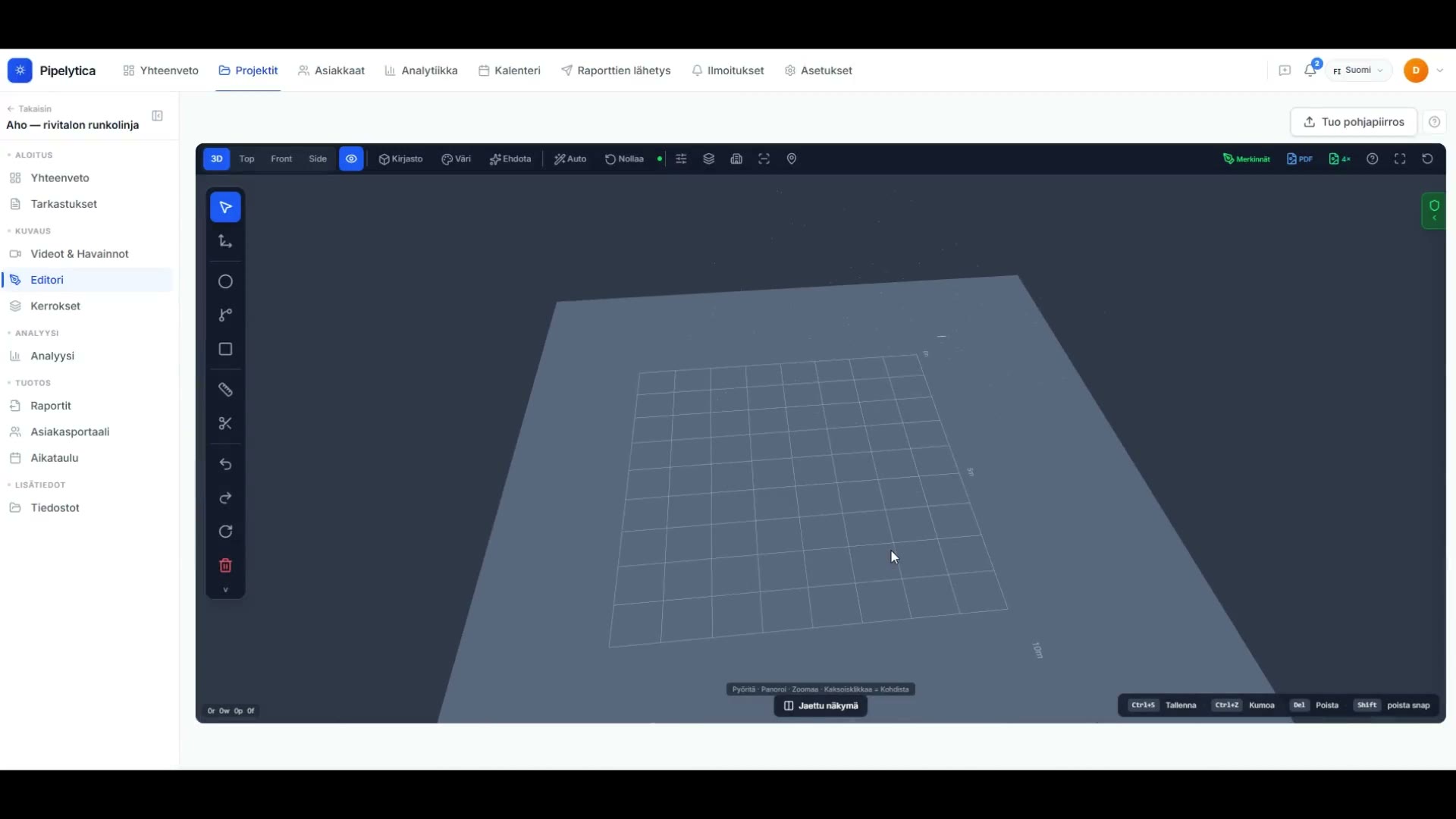Image resolution: width=1456 pixels, height=819 pixels.
Task: Switch to Side view
Action: 318,159
